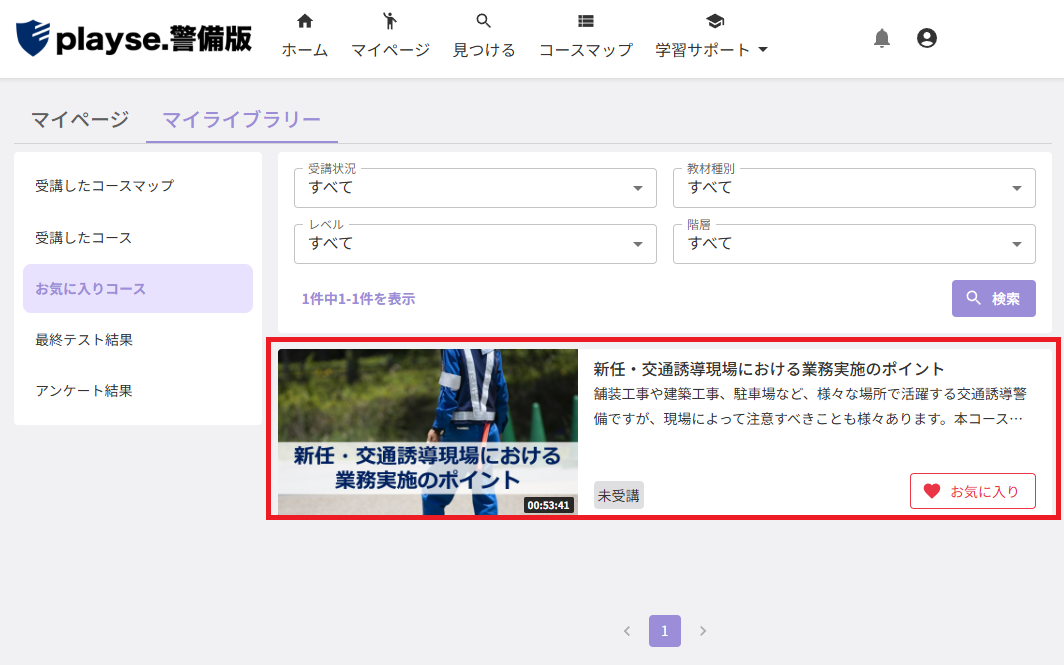
Task: Click the course thumbnail image
Action: [428, 432]
